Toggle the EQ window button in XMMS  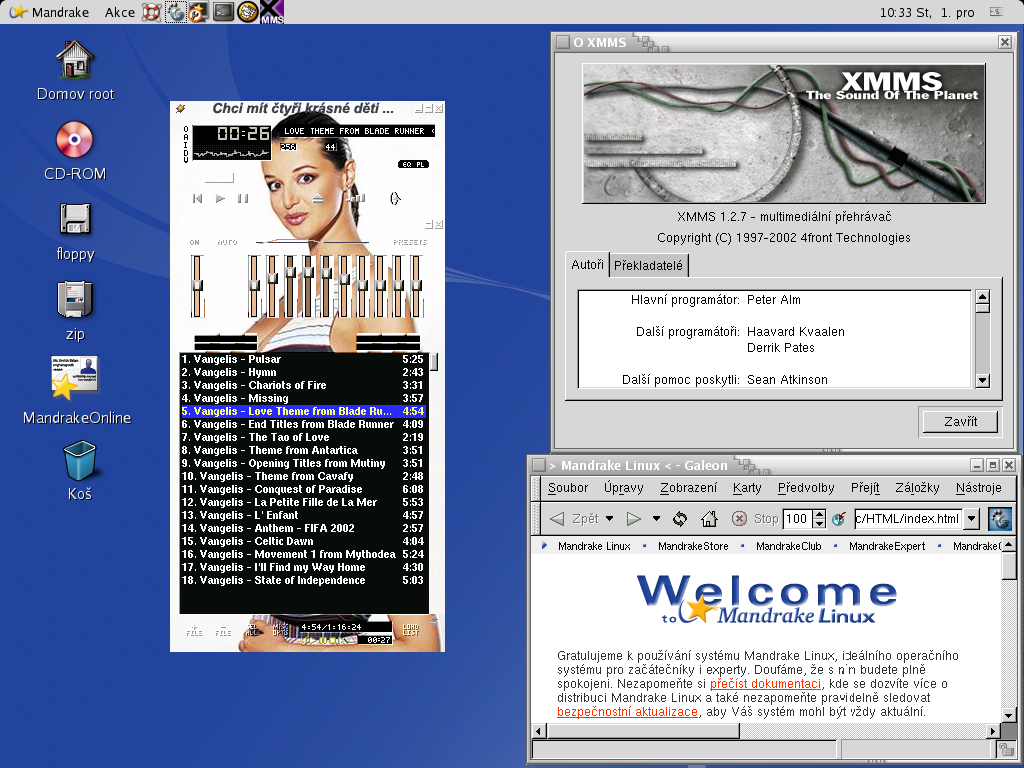(408, 164)
